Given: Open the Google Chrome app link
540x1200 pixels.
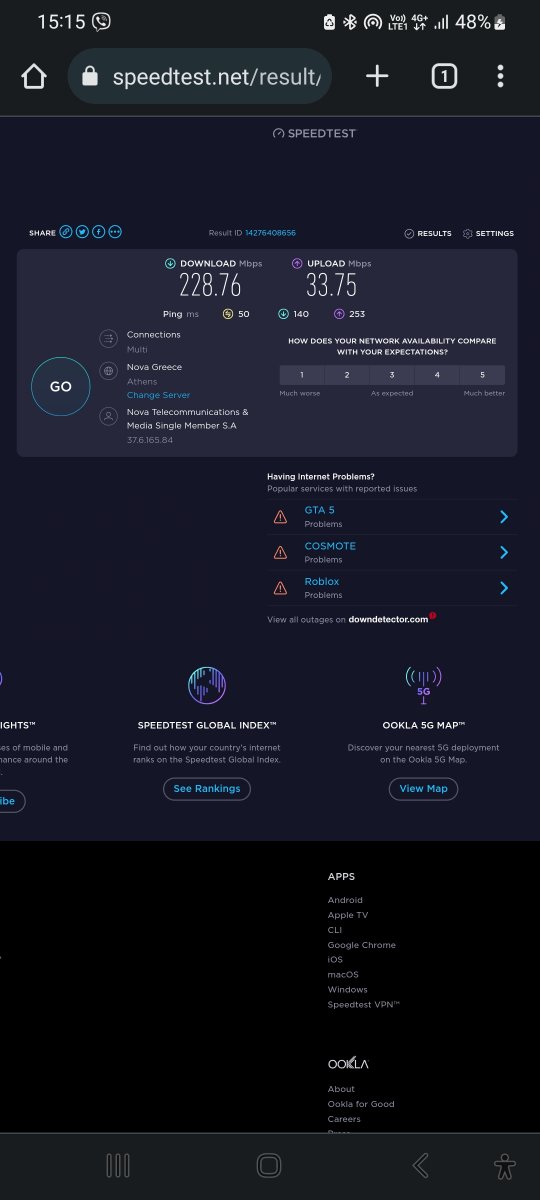Looking at the screenshot, I should 362,945.
